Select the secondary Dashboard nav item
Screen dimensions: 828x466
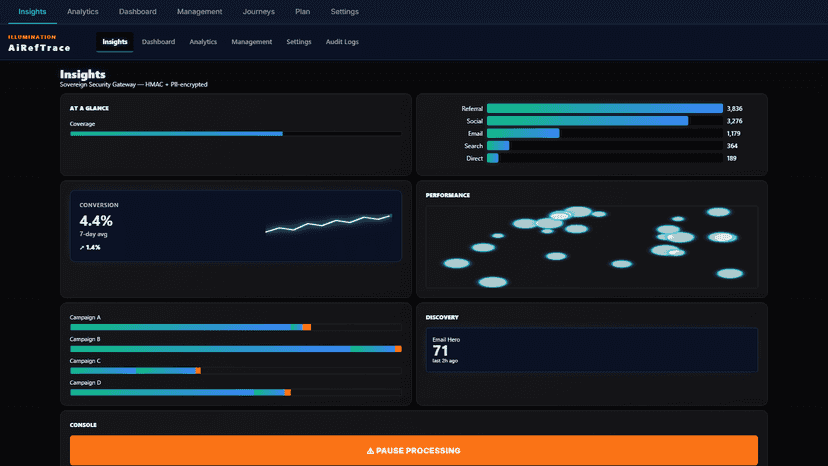(158, 42)
